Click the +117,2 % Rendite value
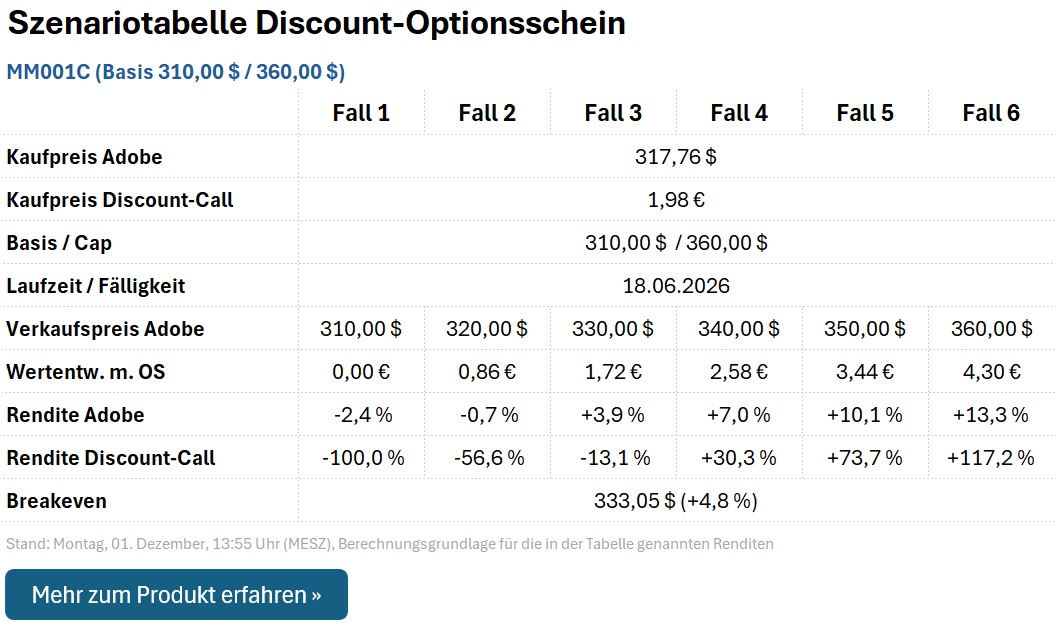Viewport: 1062px width, 626px height. [993, 457]
